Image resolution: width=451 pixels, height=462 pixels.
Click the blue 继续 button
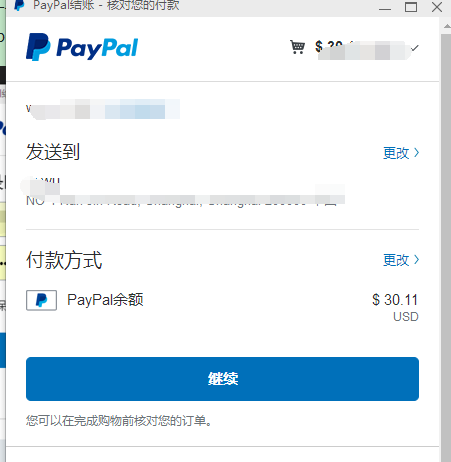222,379
